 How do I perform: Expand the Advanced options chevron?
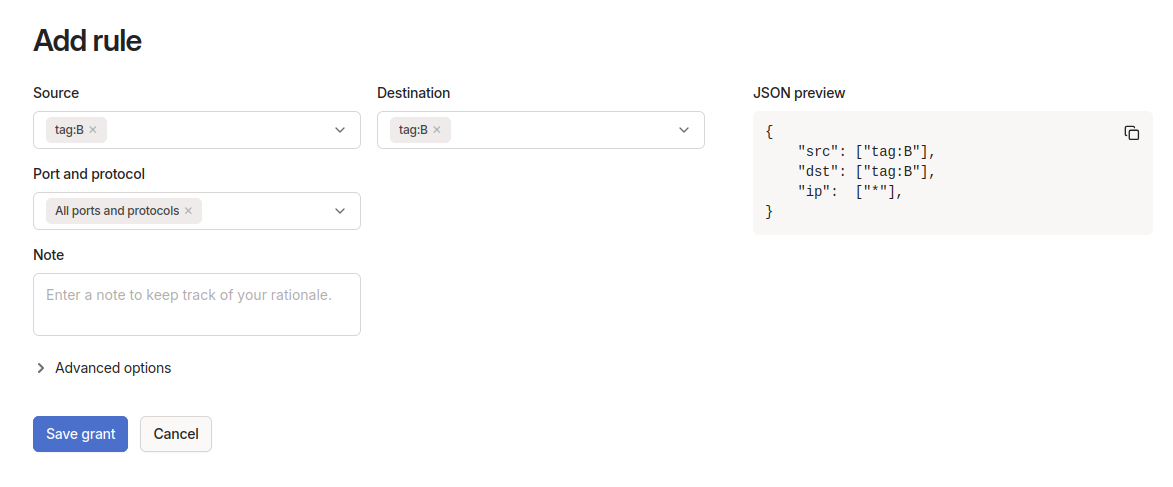(41, 368)
